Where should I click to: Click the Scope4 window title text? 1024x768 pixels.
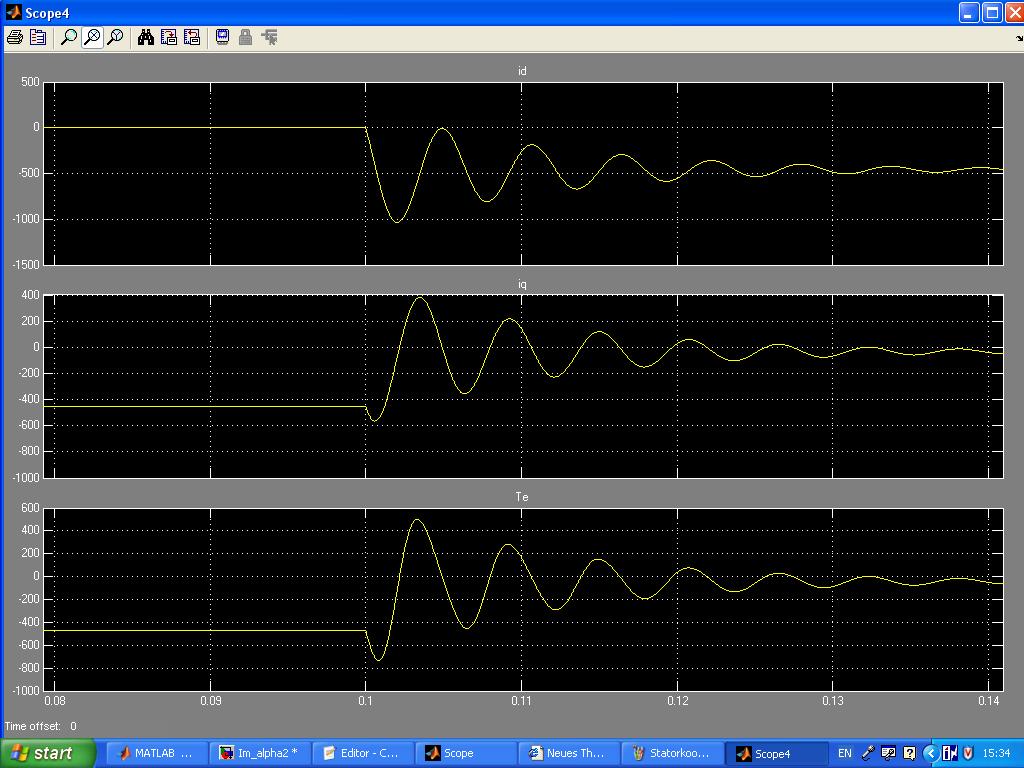(x=47, y=13)
